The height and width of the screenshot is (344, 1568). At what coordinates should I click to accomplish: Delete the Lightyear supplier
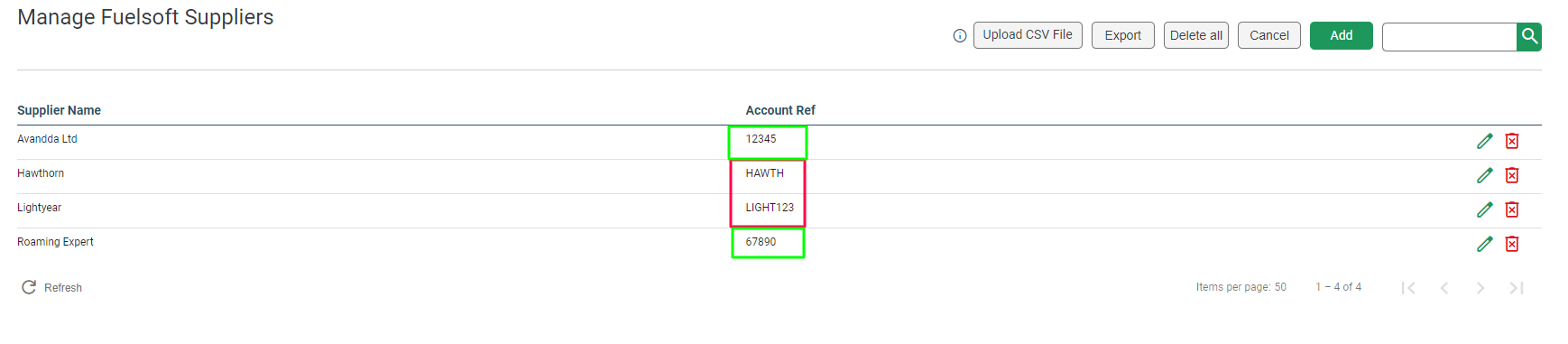click(x=1512, y=209)
